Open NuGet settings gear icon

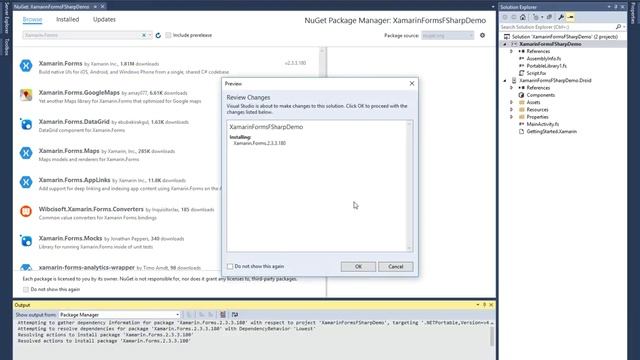click(482, 36)
